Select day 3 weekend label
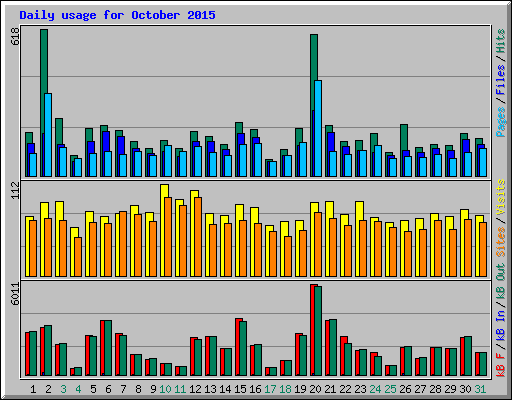This screenshot has width=512, height=400. (x=63, y=389)
